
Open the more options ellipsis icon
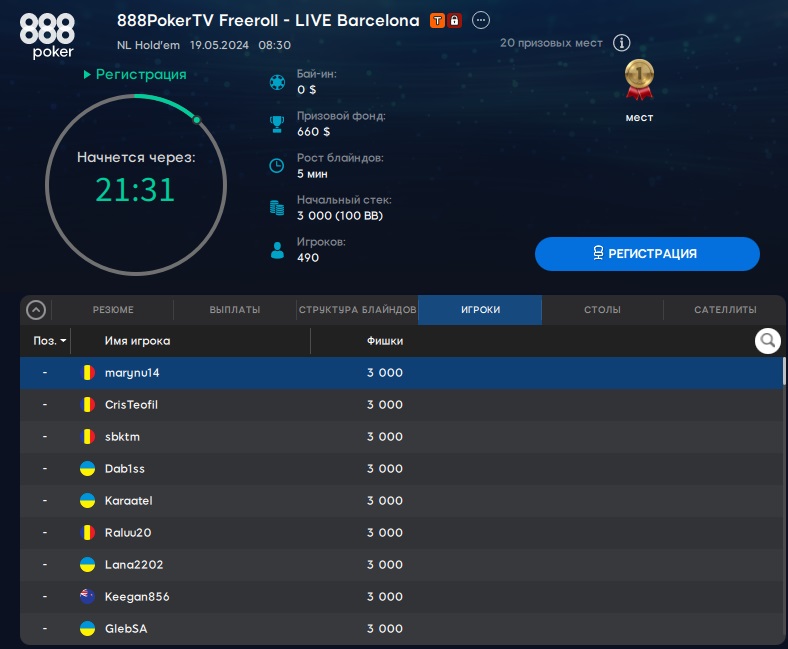point(481,21)
